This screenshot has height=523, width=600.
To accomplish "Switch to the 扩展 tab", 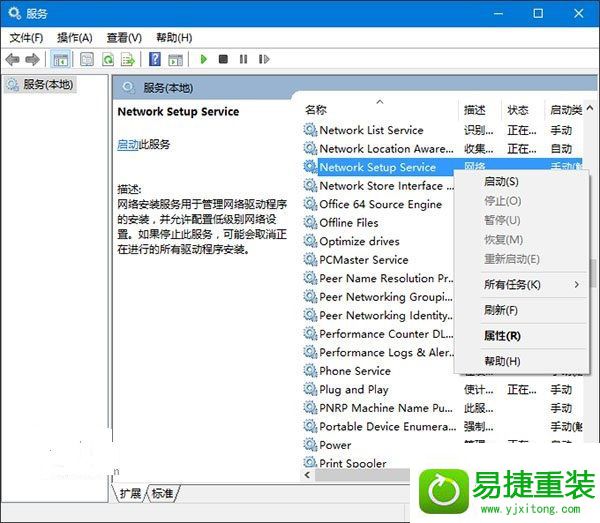I will click(x=130, y=493).
